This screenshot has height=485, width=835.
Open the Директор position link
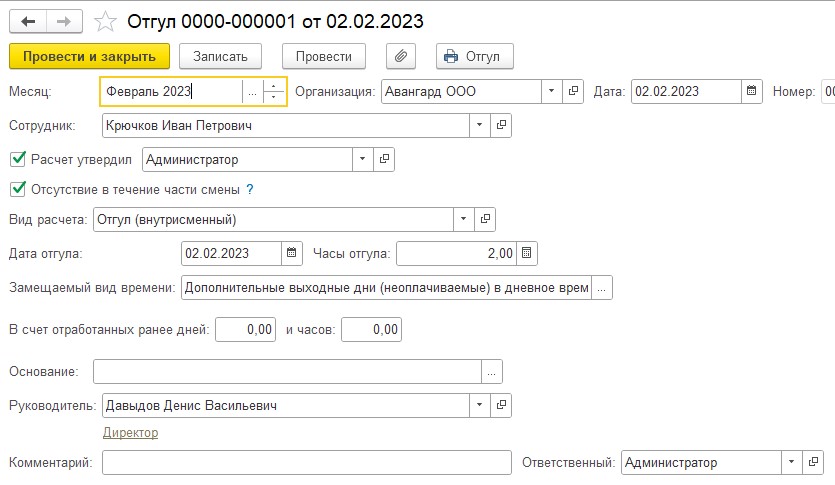click(130, 432)
